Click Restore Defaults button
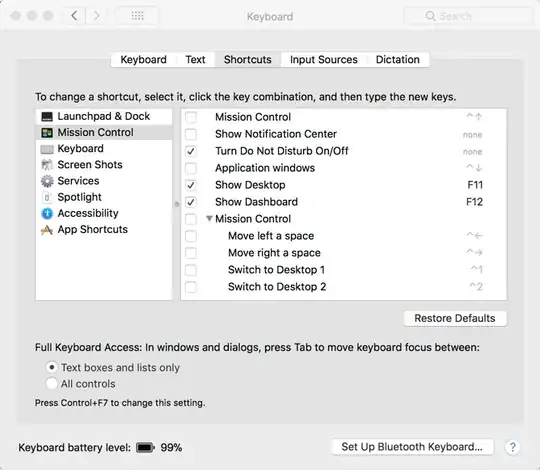Viewport: 540px width, 470px height. coord(455,318)
